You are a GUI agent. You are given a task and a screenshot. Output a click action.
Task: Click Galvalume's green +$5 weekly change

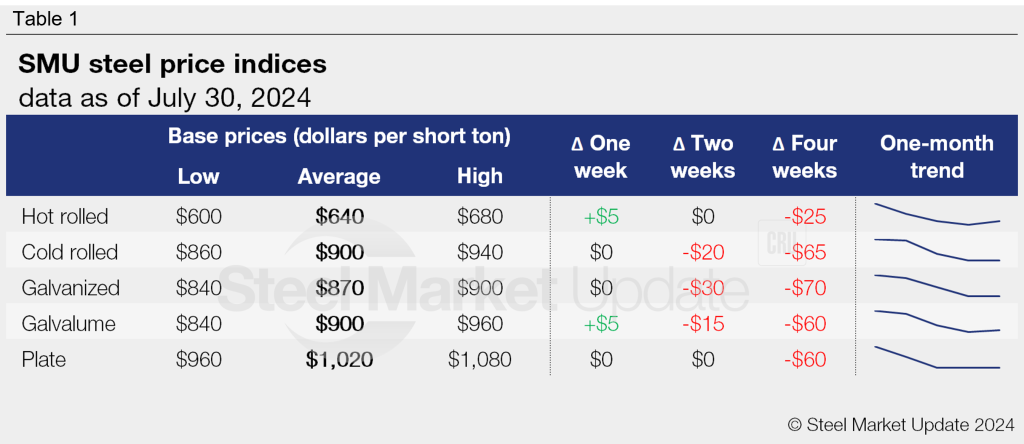(x=600, y=323)
